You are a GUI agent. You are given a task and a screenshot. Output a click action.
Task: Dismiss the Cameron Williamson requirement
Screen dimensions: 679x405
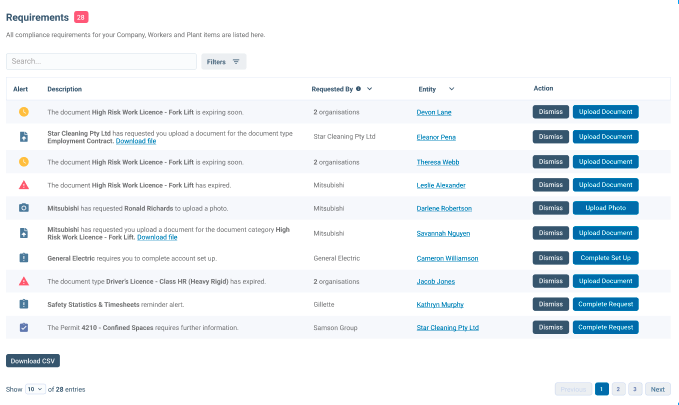pyautogui.click(x=550, y=258)
